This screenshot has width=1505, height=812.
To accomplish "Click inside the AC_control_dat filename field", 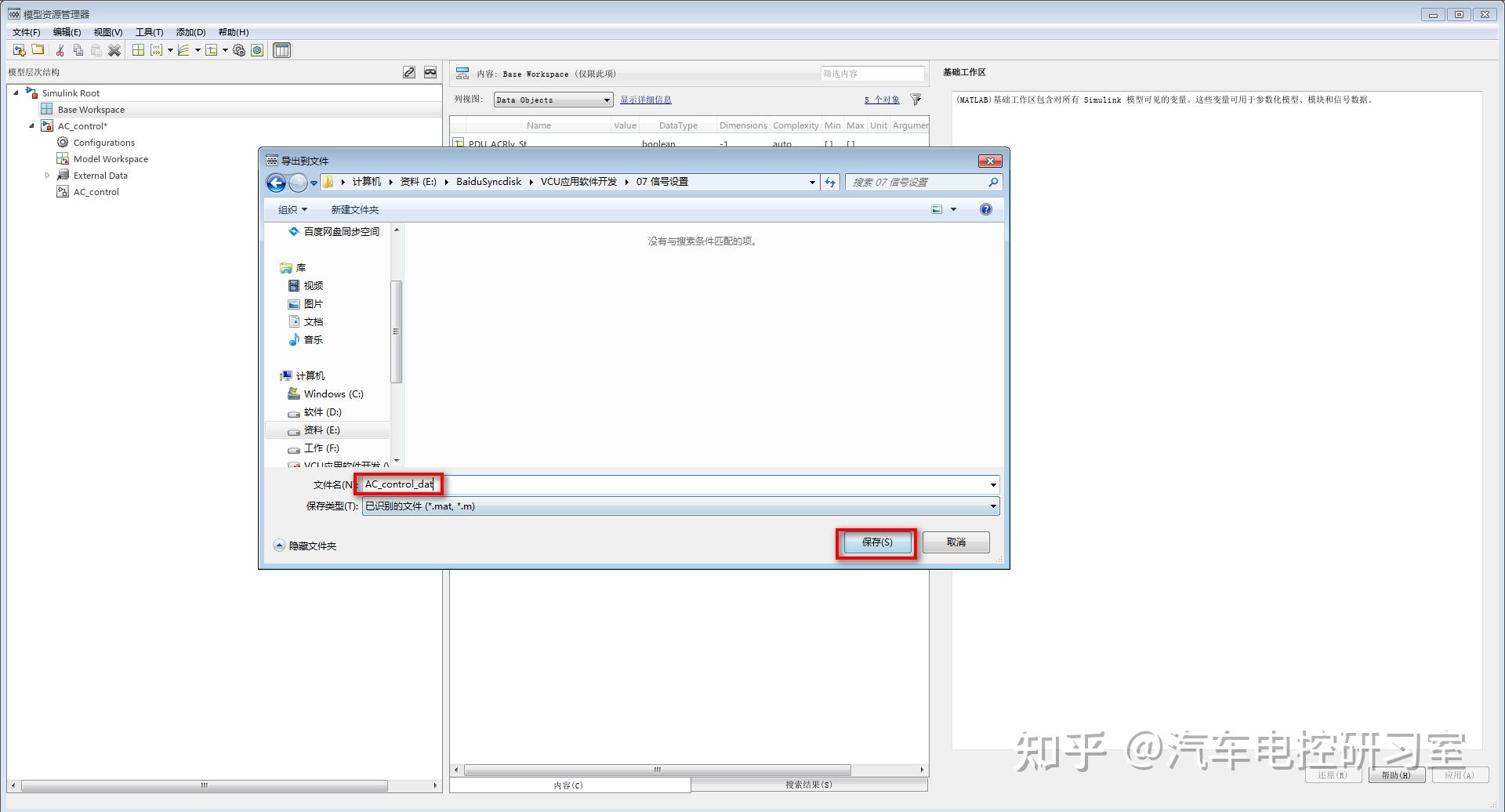I will 398,484.
